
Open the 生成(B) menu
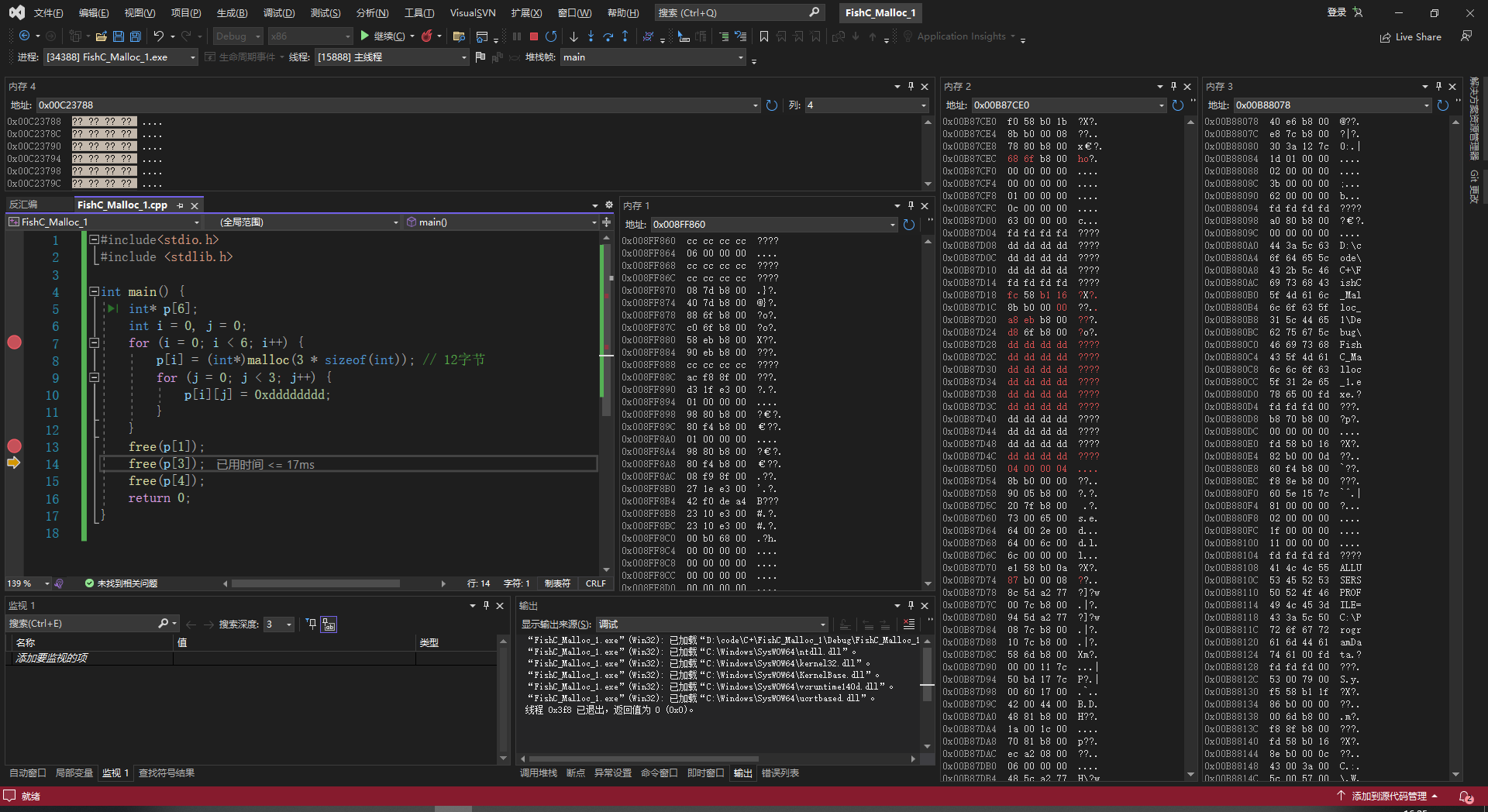point(232,13)
